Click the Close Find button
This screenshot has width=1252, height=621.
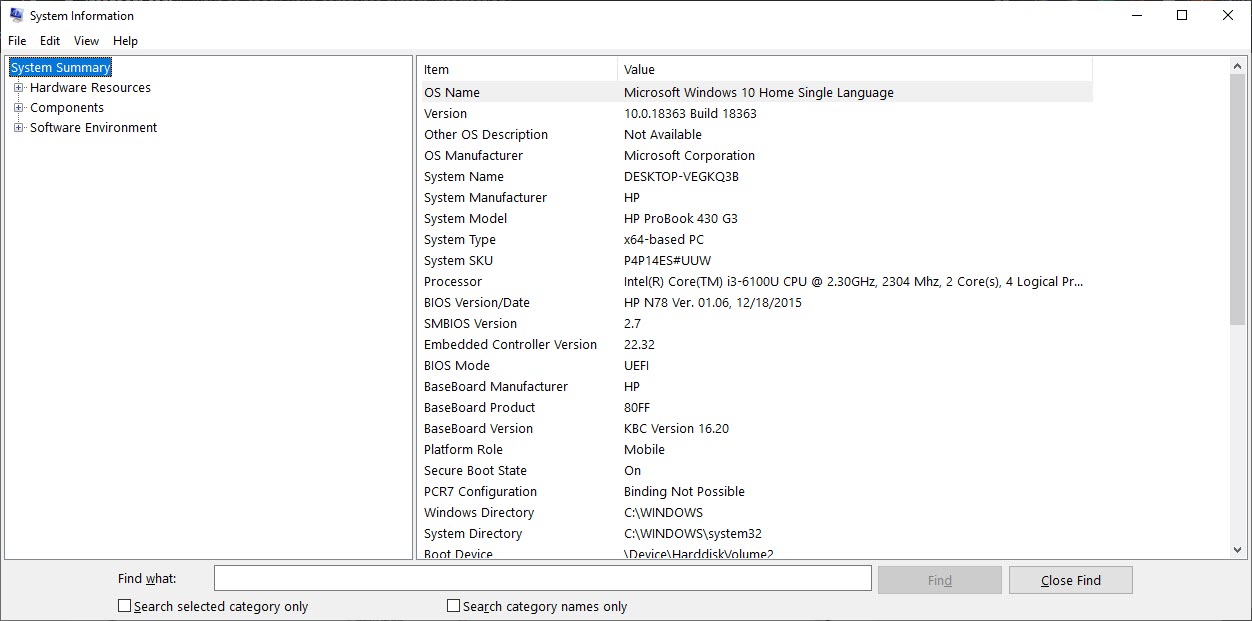point(1070,580)
